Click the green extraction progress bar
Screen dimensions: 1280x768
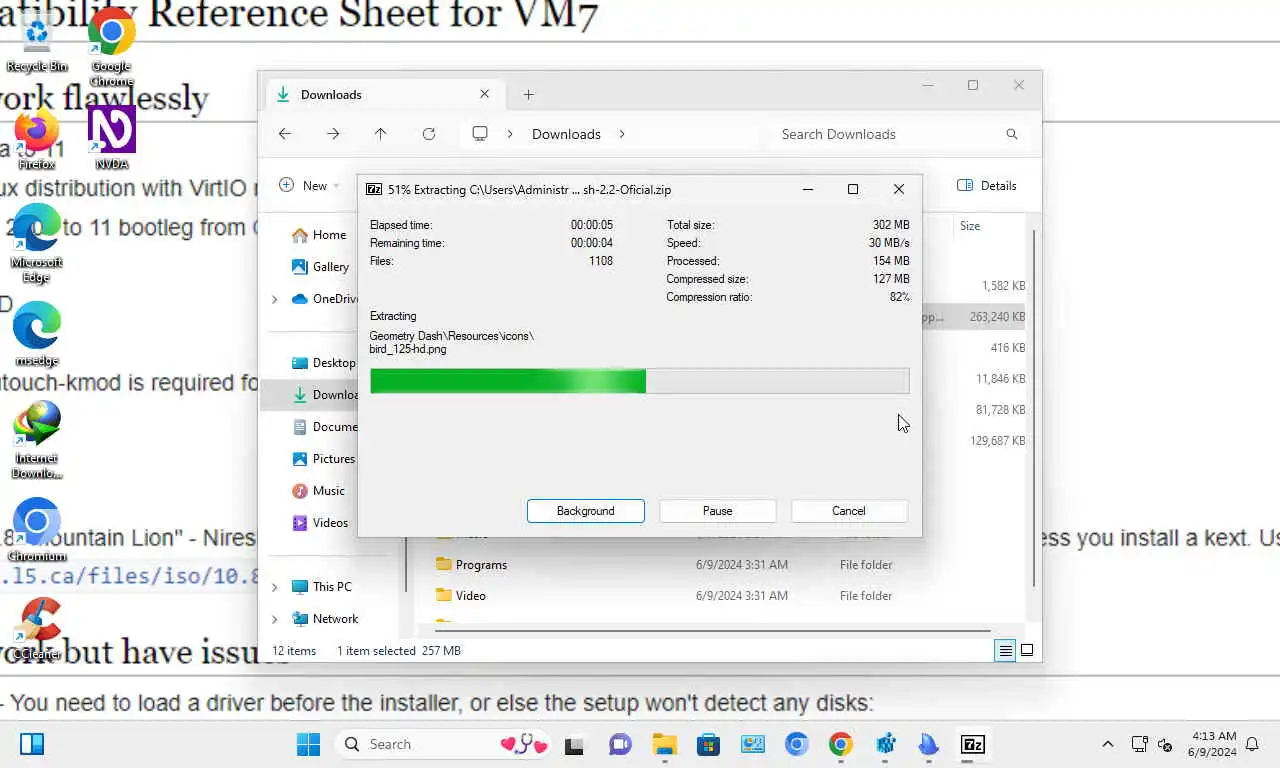(x=640, y=381)
